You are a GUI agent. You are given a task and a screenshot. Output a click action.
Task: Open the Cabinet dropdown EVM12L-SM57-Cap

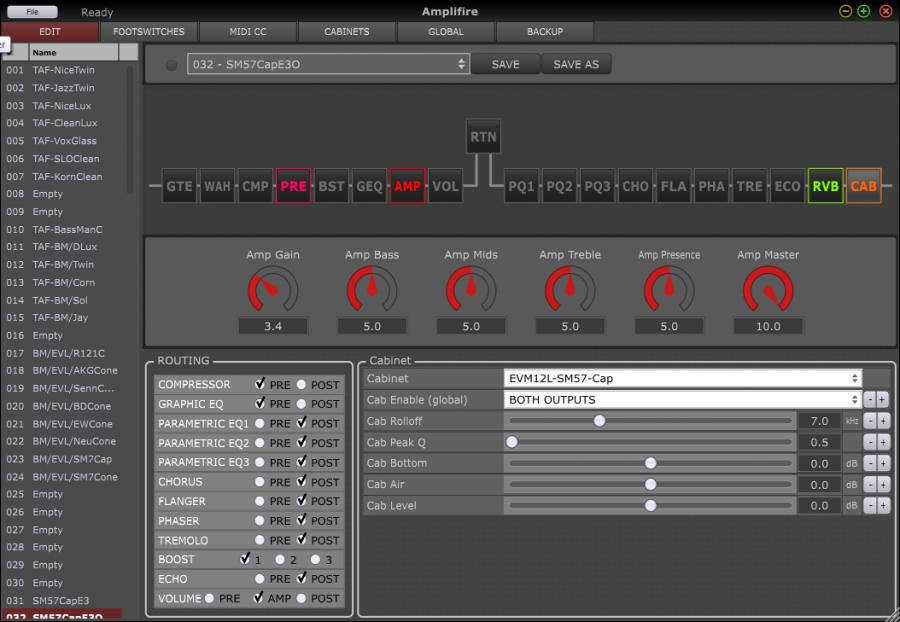pyautogui.click(x=682, y=379)
